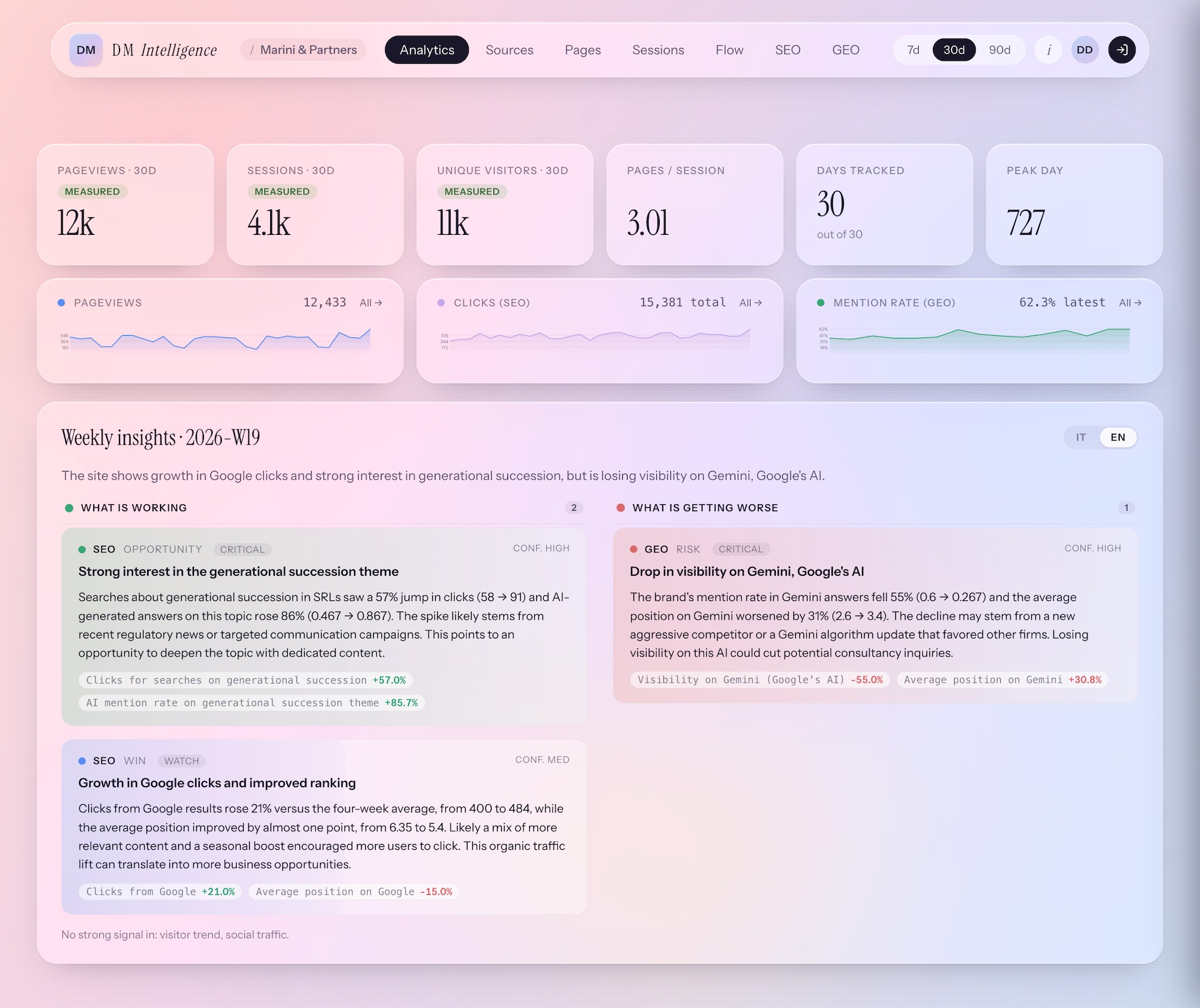Open All link on Pageviews chart
Image resolution: width=1200 pixels, height=1008 pixels.
click(371, 303)
